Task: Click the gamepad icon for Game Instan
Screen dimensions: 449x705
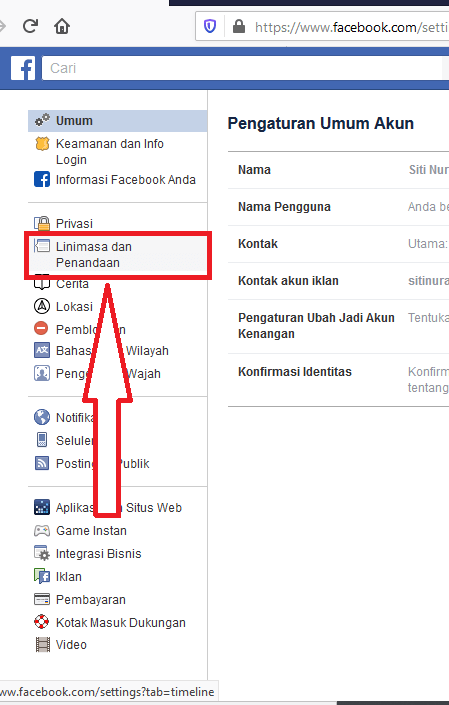Action: pyautogui.click(x=42, y=531)
